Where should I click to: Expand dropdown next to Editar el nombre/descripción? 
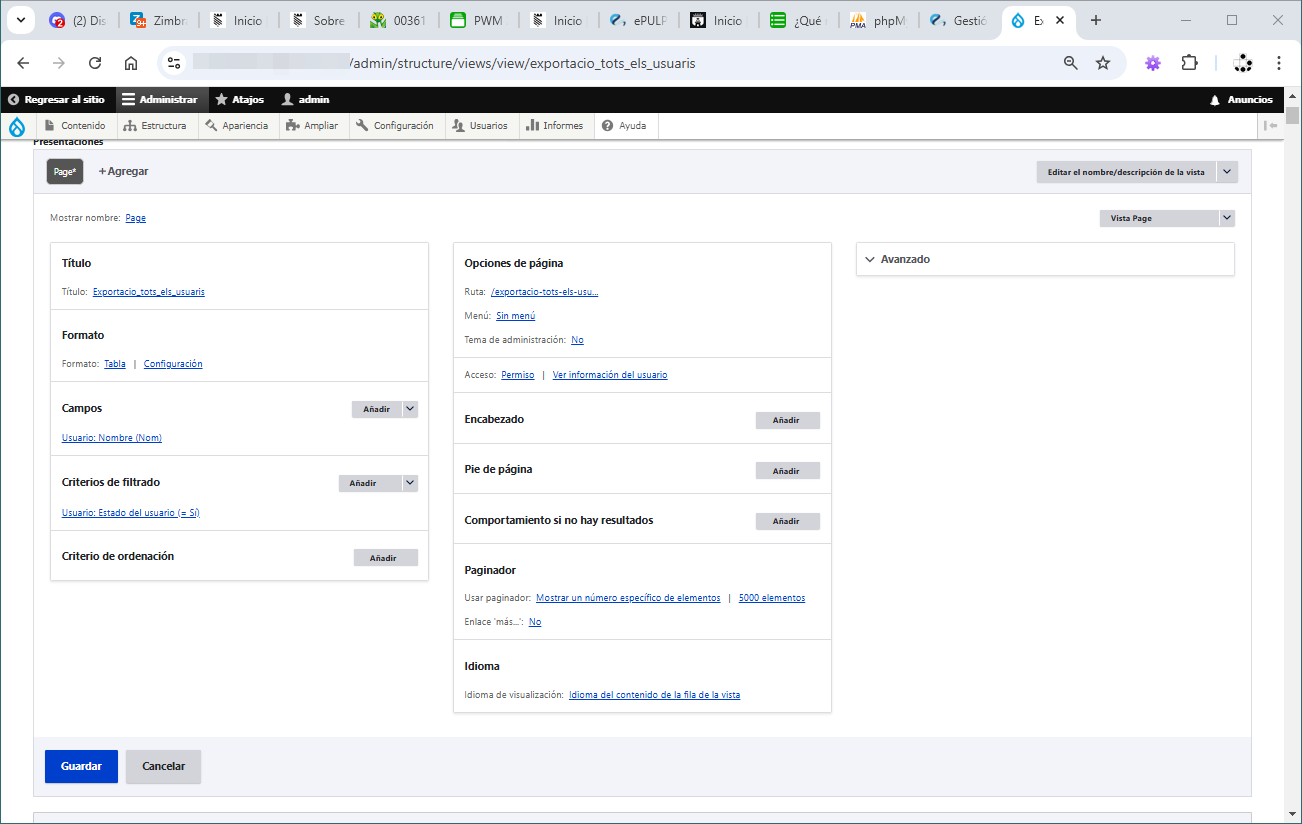pyautogui.click(x=1228, y=172)
